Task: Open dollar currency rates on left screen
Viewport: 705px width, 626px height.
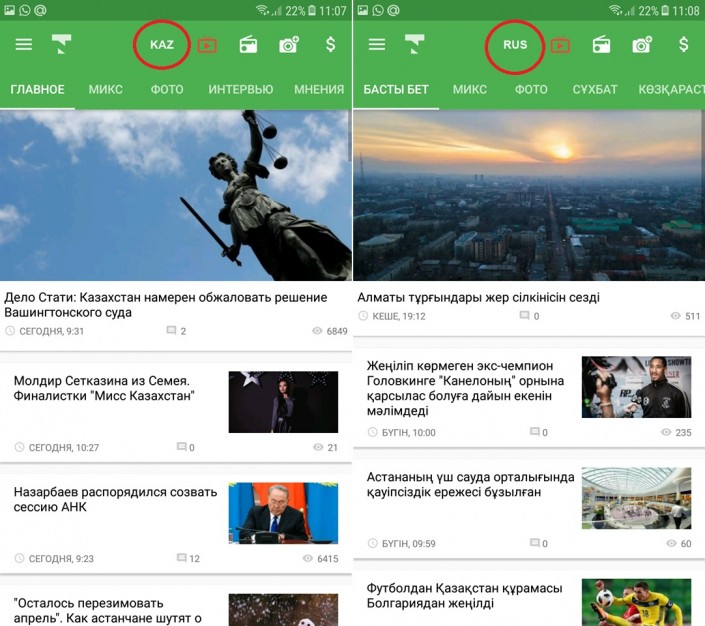Action: click(x=331, y=45)
